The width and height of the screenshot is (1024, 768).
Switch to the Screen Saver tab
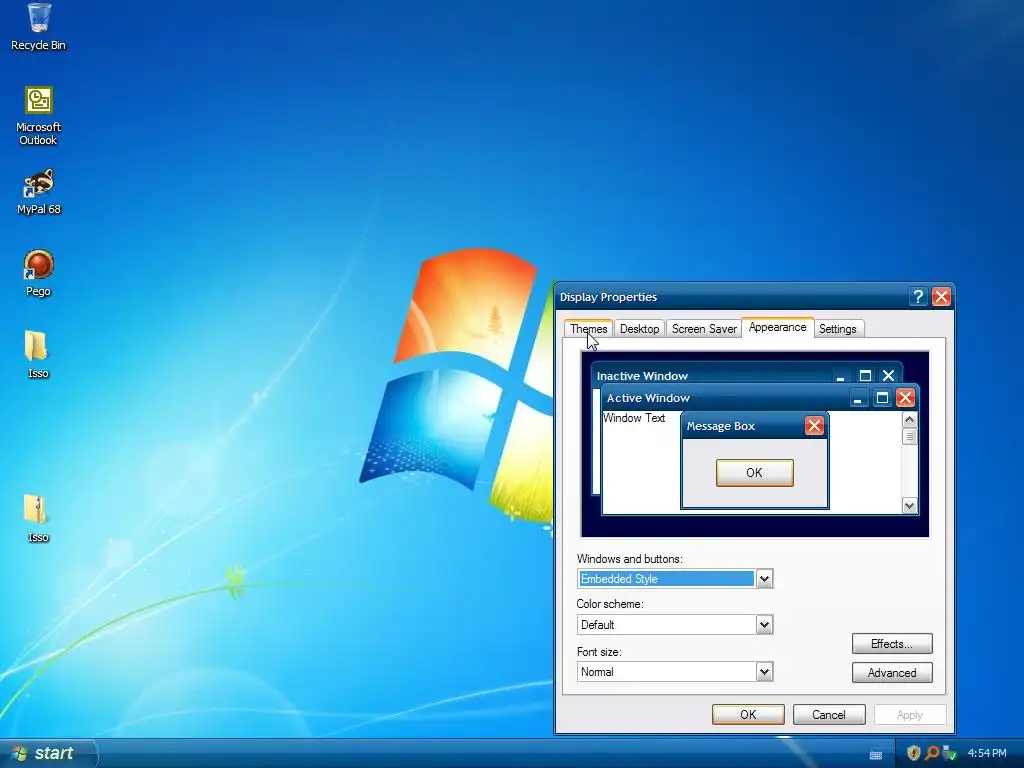704,328
